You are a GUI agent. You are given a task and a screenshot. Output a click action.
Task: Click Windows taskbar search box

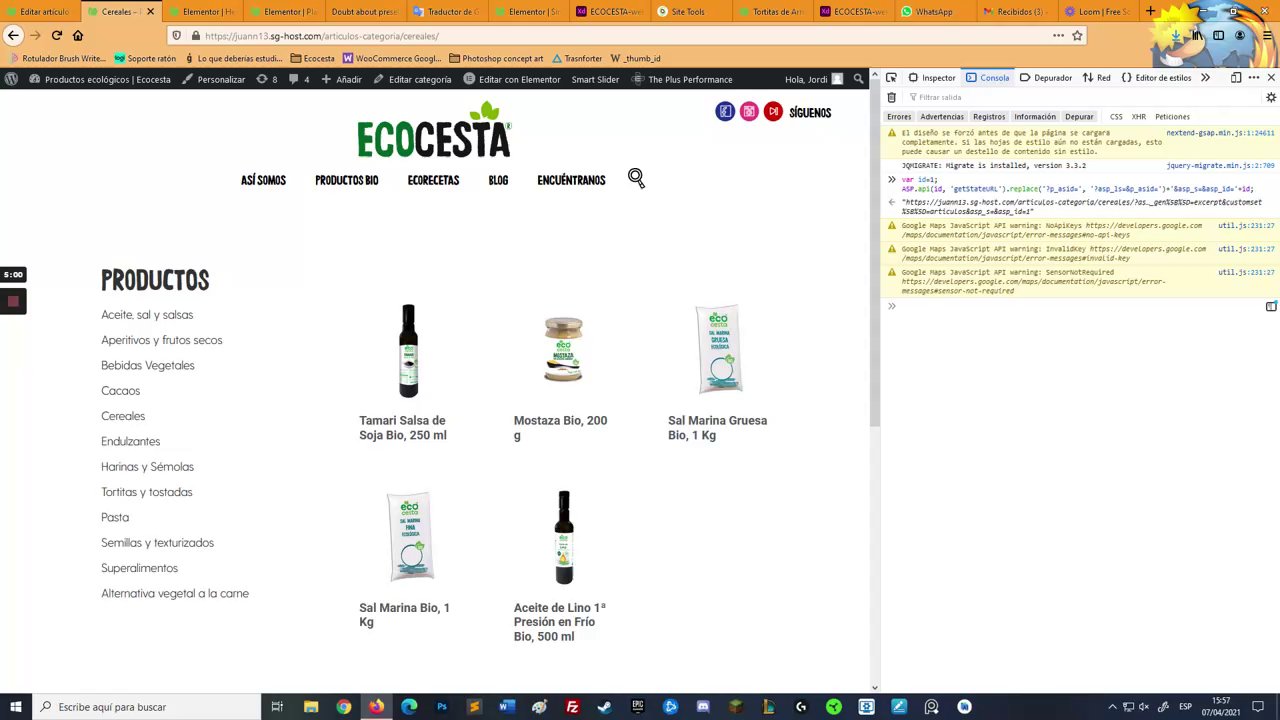(x=146, y=707)
